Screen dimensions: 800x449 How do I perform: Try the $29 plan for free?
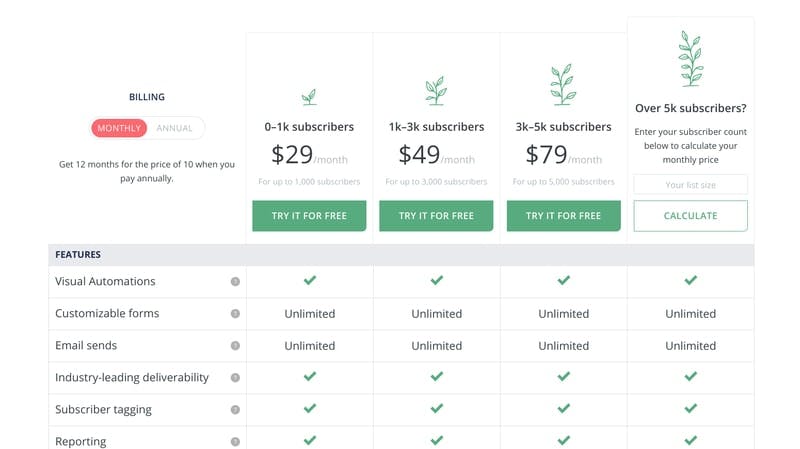[309, 216]
